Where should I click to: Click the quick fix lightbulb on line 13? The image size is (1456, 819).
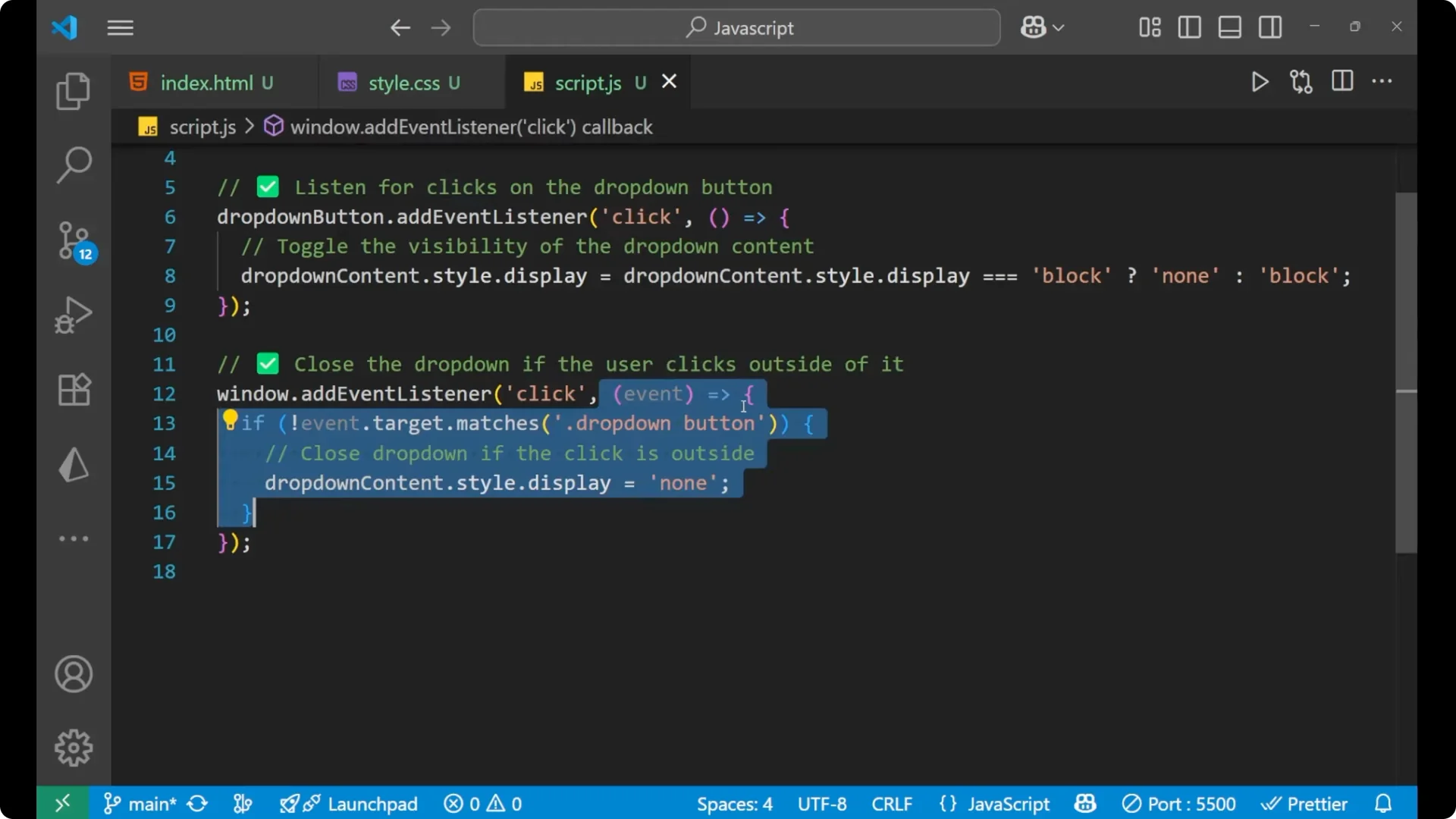click(231, 418)
